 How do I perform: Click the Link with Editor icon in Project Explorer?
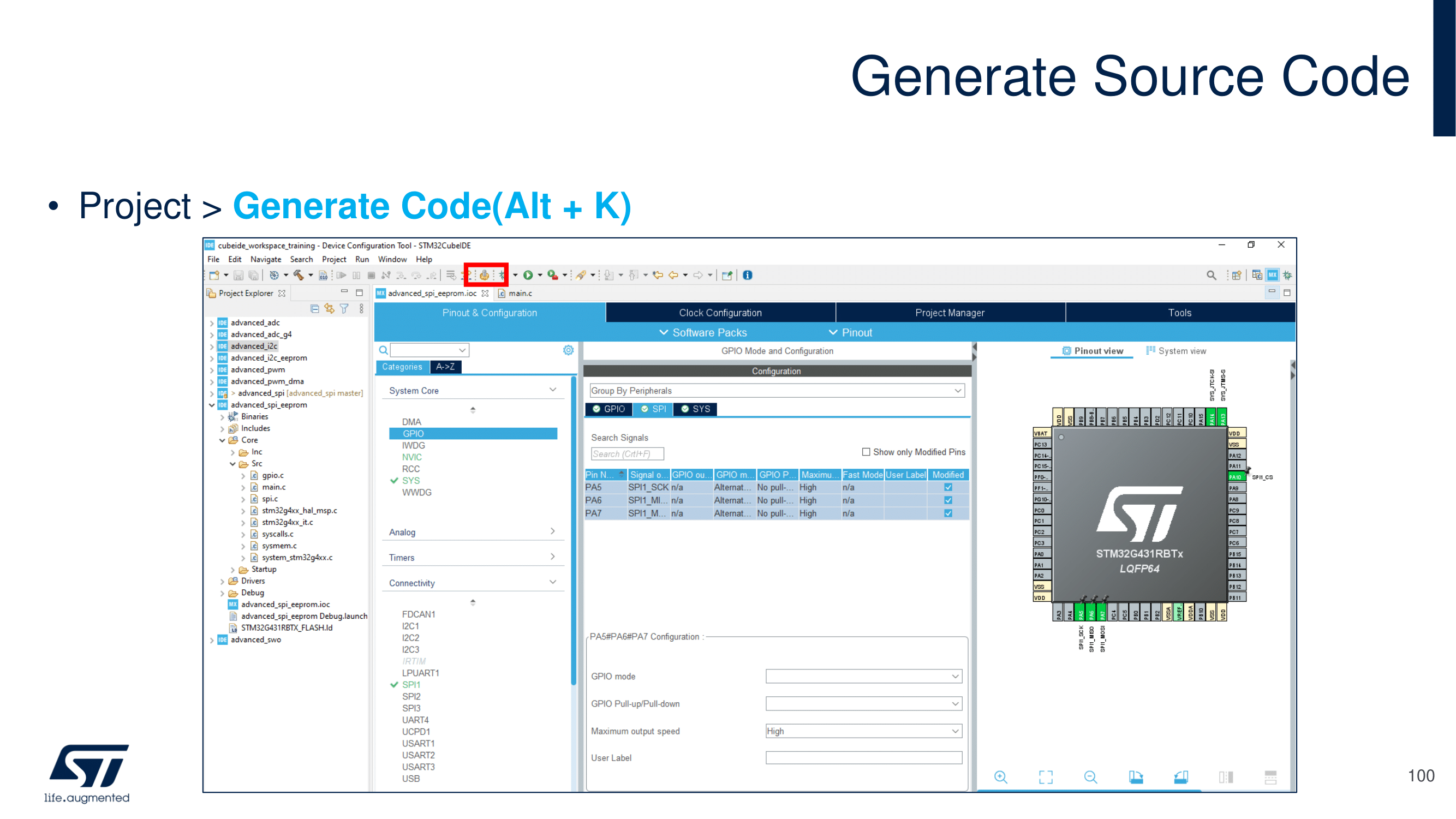tap(329, 309)
